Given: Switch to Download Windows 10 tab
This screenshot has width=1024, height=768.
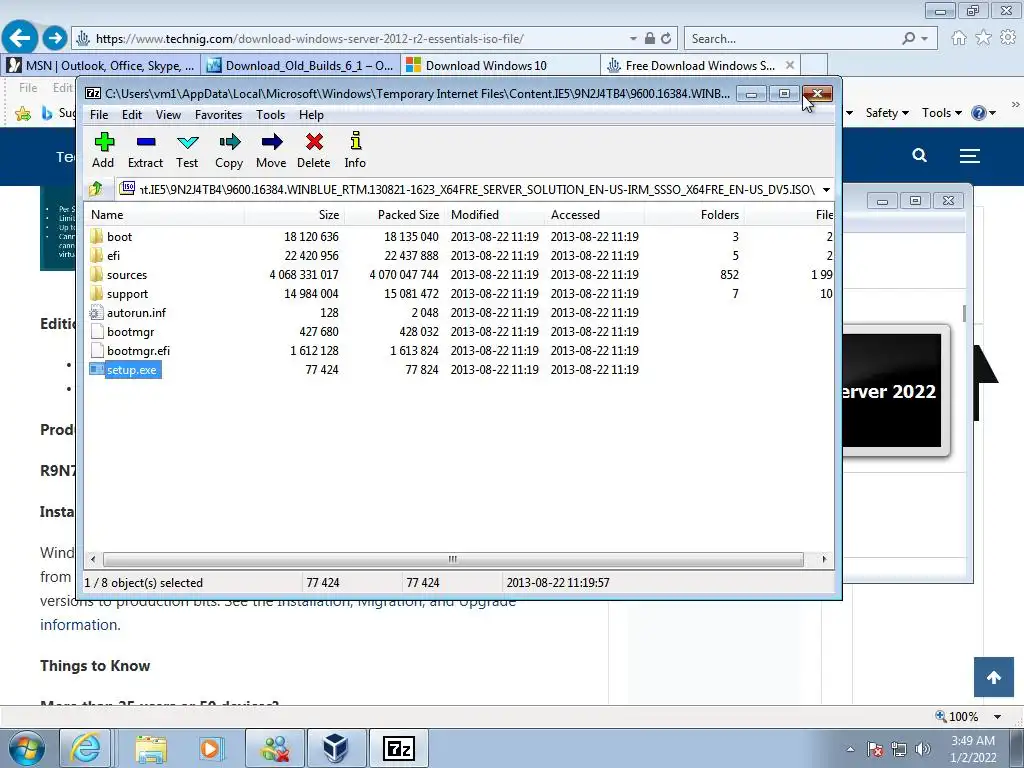Looking at the screenshot, I should click(x=500, y=65).
